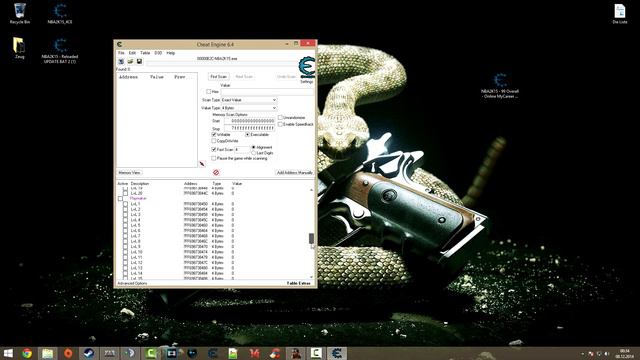Open Recycle Bin on the desktop

pyautogui.click(x=20, y=13)
